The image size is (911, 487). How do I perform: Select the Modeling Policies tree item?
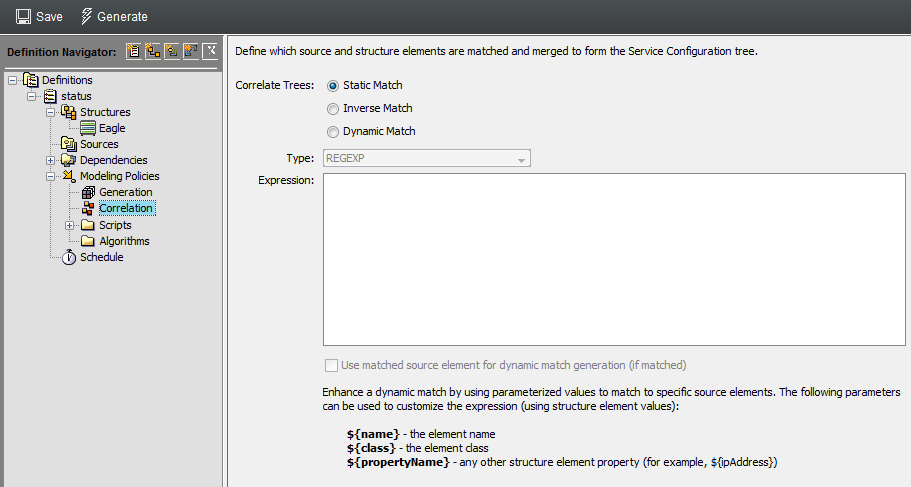coord(120,176)
